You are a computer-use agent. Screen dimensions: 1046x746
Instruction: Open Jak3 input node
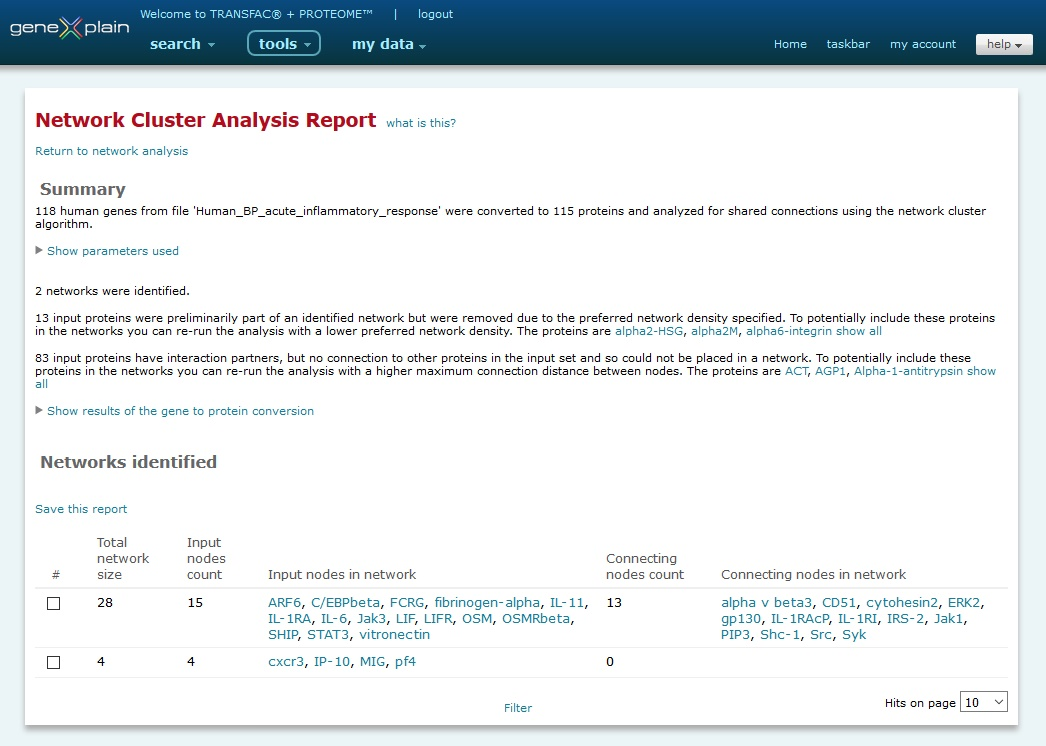371,619
